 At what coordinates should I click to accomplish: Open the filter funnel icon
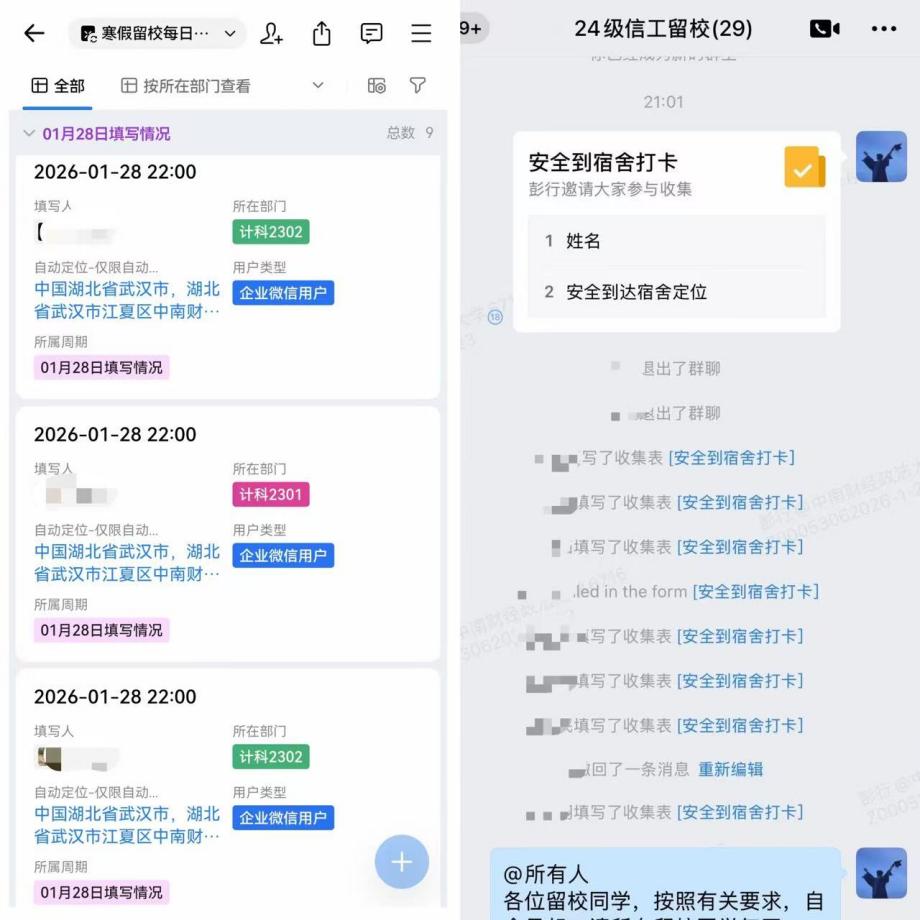(x=417, y=87)
